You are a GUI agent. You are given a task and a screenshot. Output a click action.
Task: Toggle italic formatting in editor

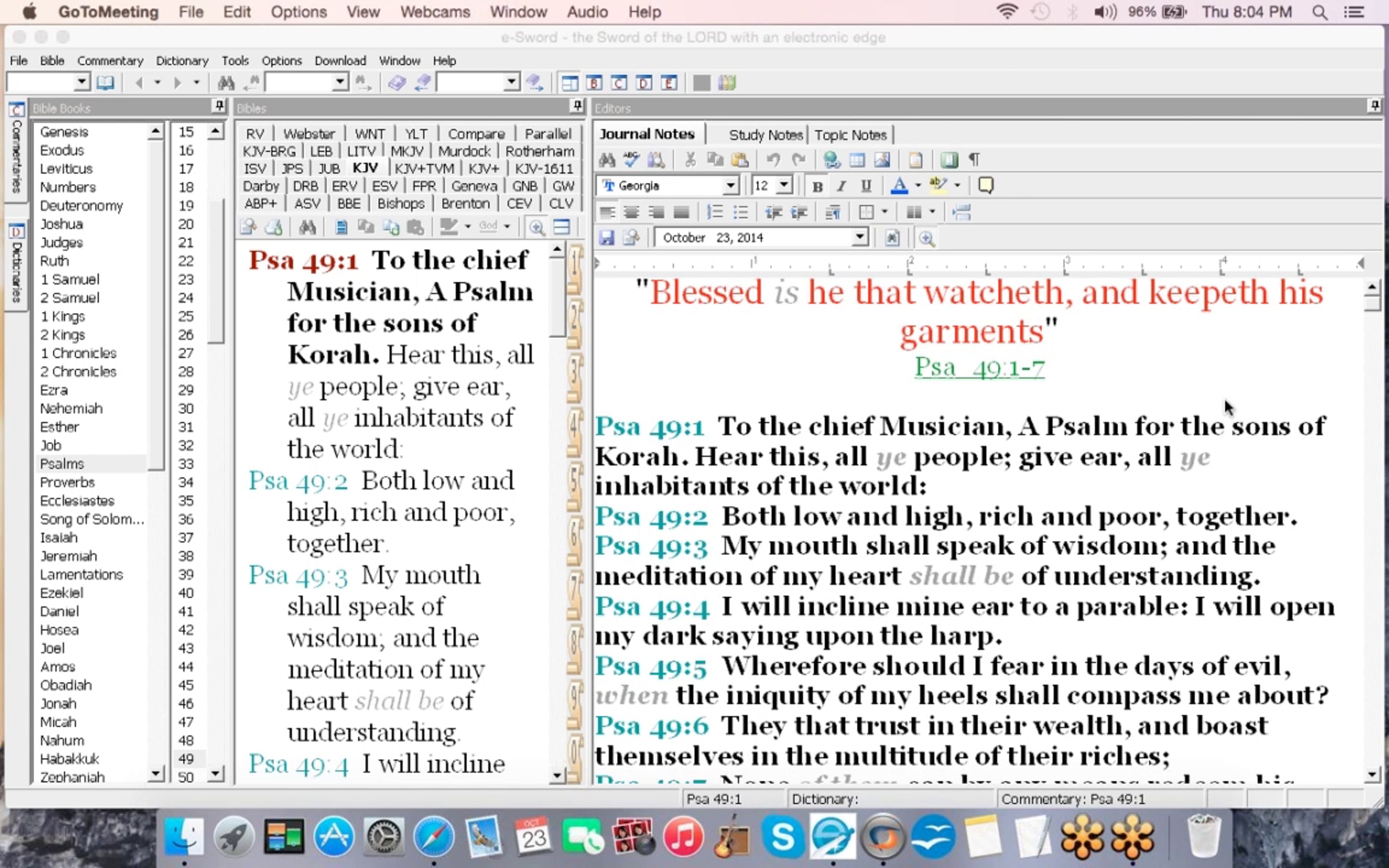(x=842, y=186)
